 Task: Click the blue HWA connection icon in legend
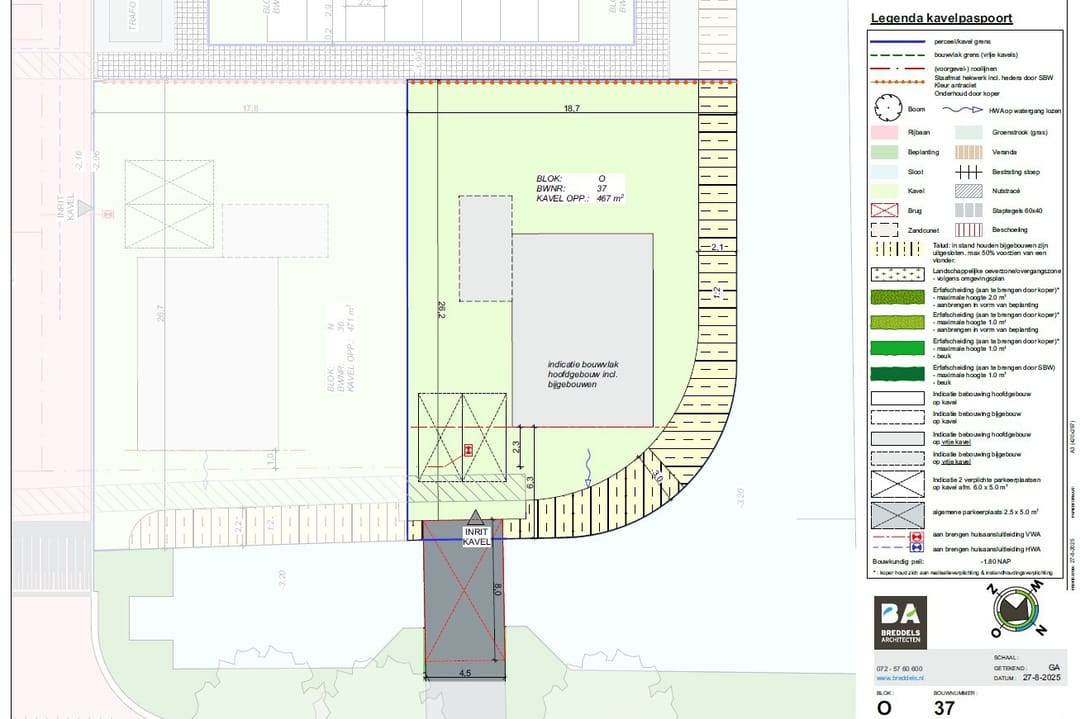click(x=915, y=550)
